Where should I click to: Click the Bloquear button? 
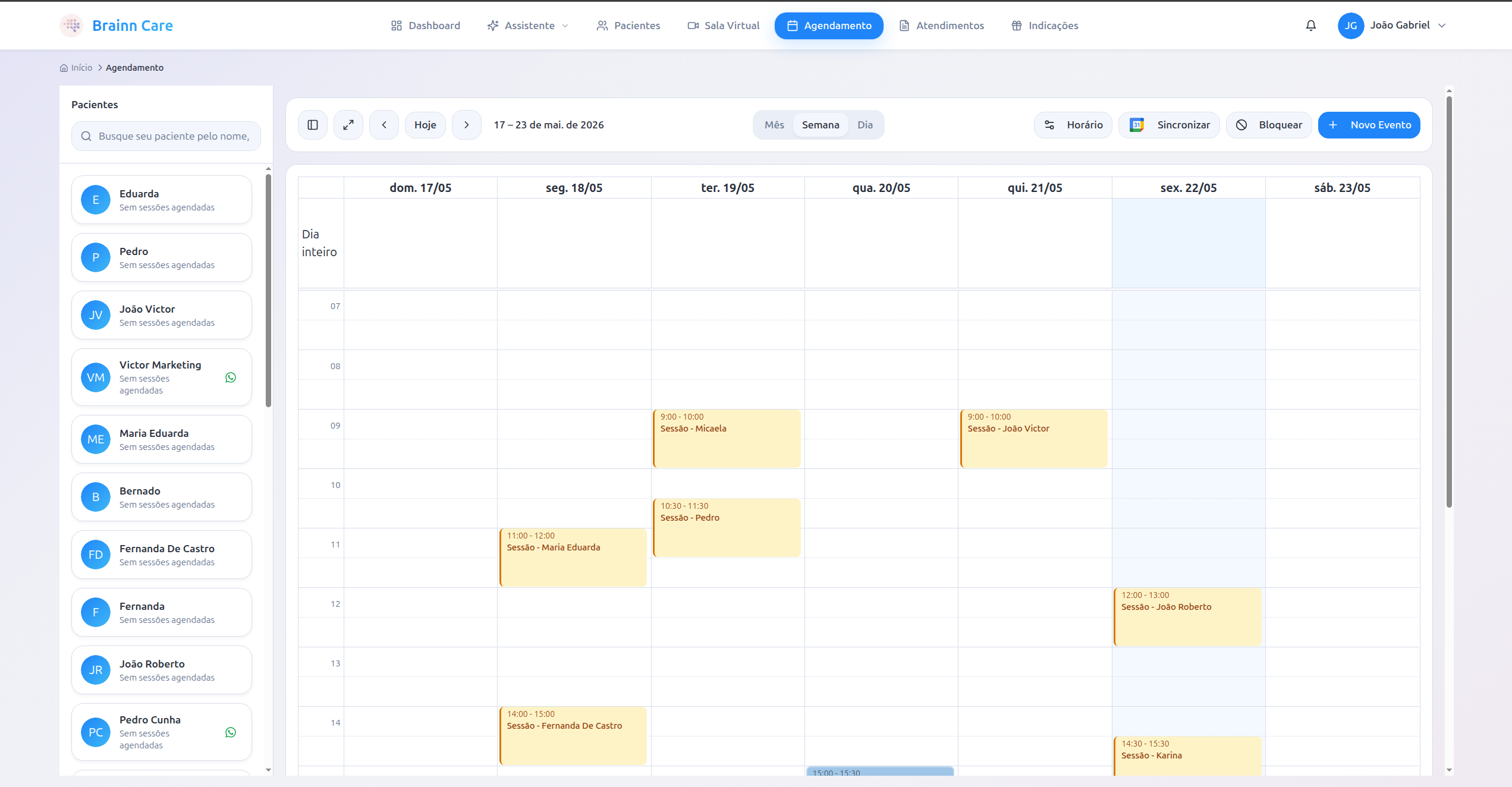[x=1269, y=125]
